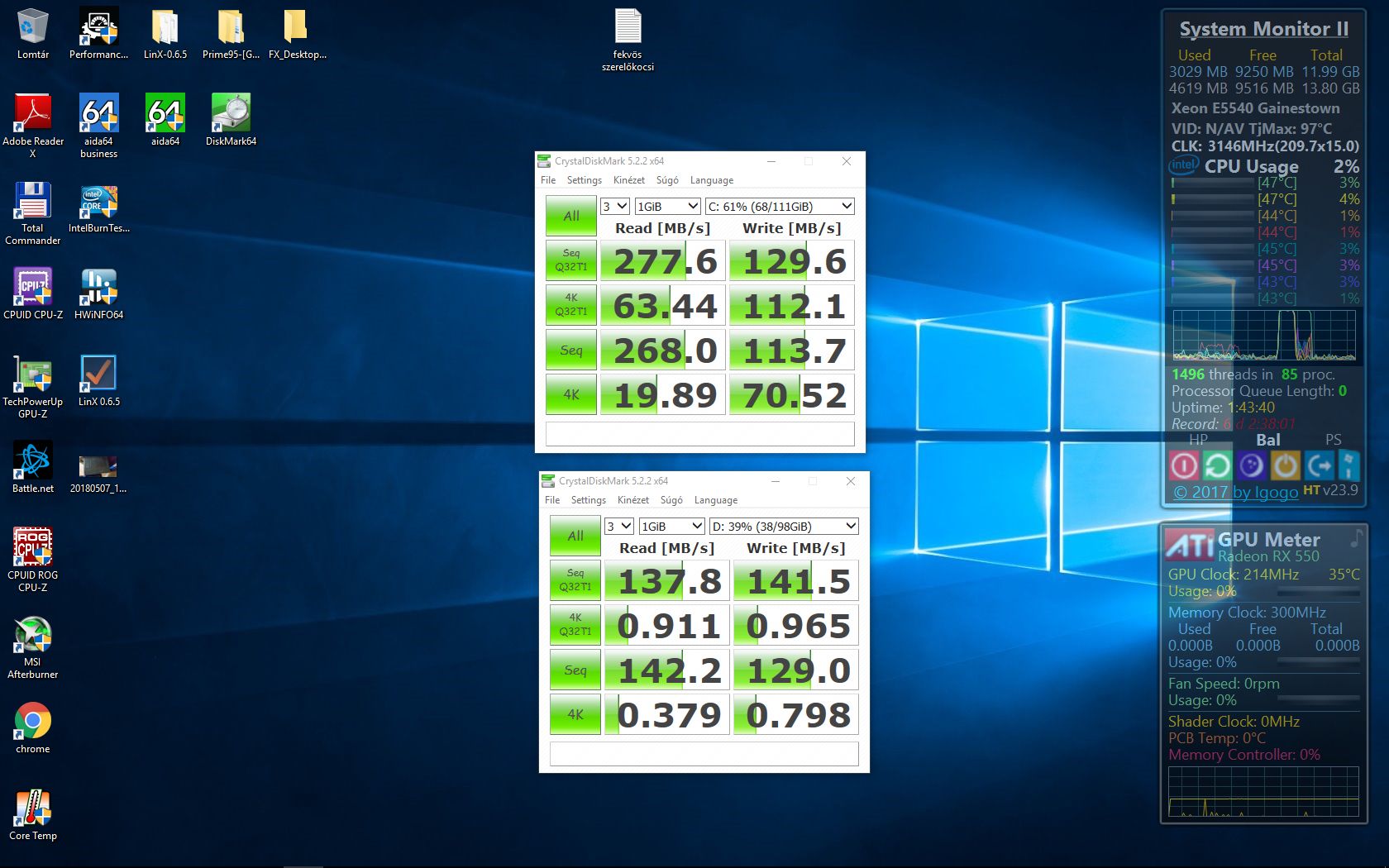The height and width of the screenshot is (868, 1389).
Task: Select PS power plan in System Monitor
Action: 1334,440
